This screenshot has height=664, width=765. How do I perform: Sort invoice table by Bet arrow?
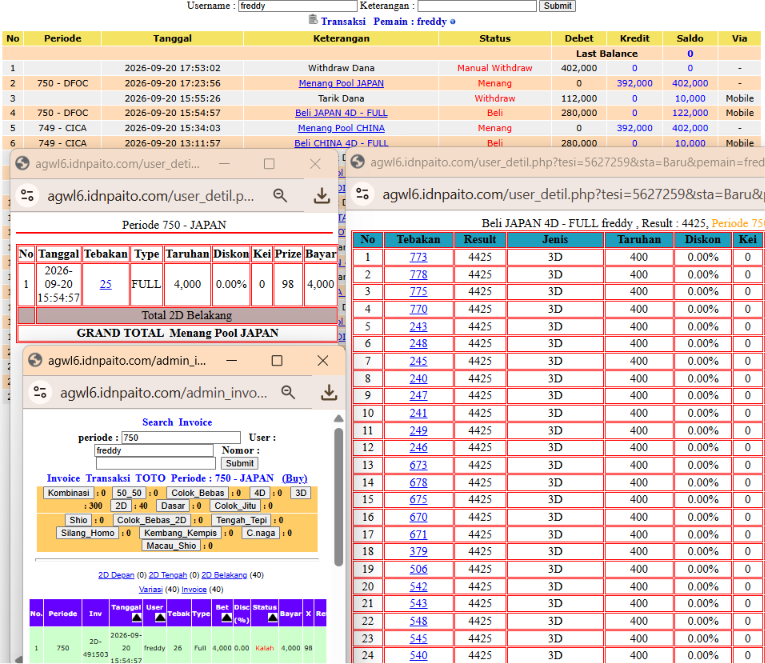[226, 618]
